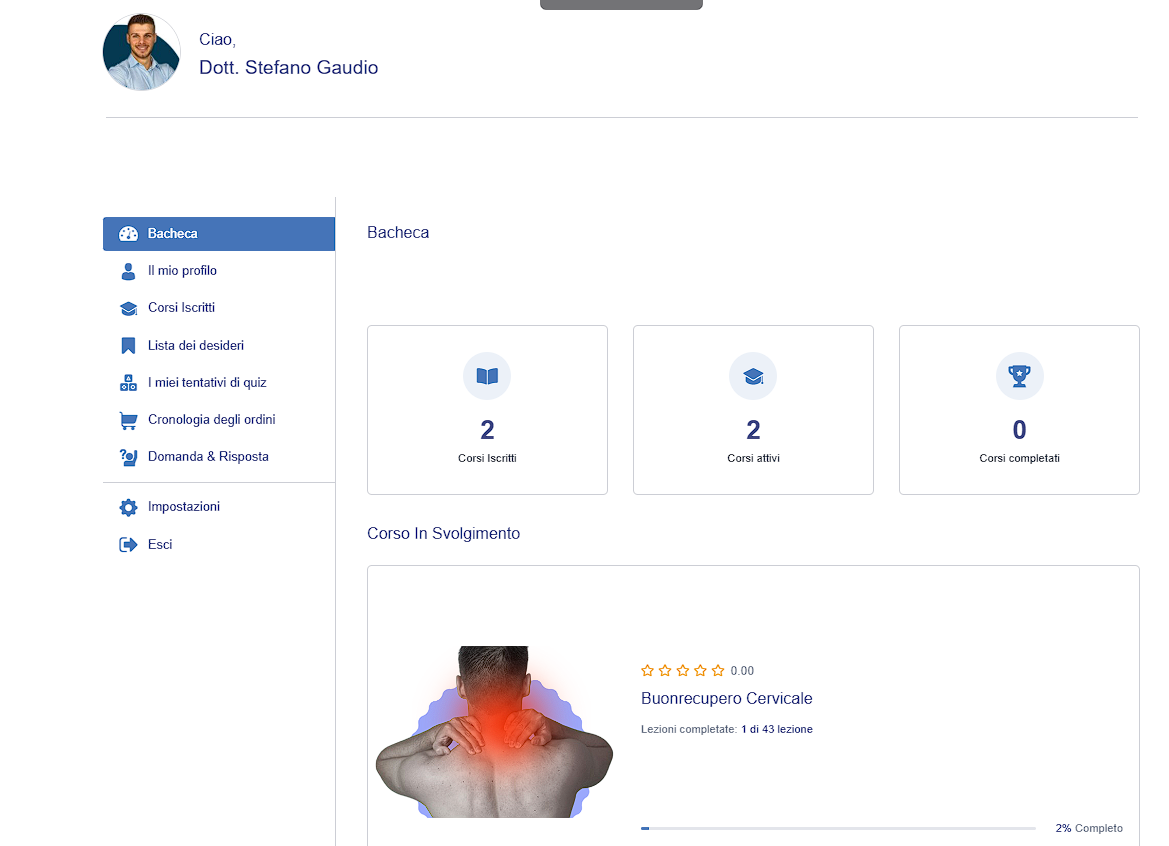Click the Dott. Stefano Gaudio name
This screenshot has width=1169, height=846.
(288, 68)
